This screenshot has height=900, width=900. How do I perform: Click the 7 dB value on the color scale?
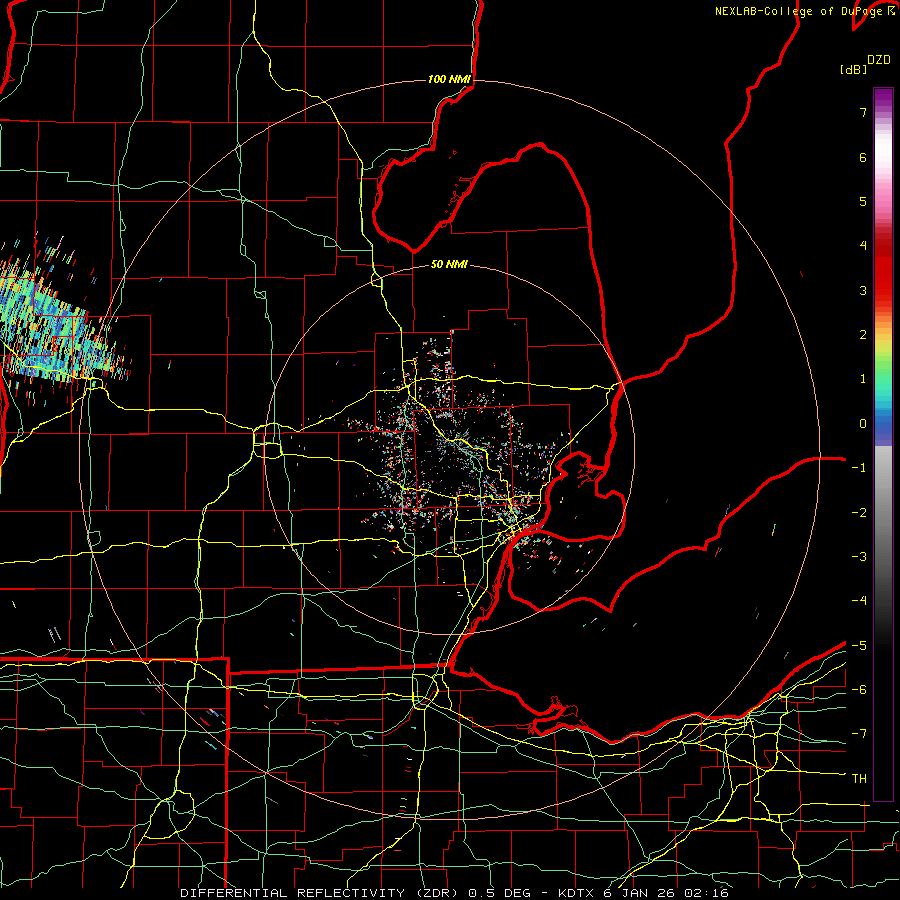(863, 112)
